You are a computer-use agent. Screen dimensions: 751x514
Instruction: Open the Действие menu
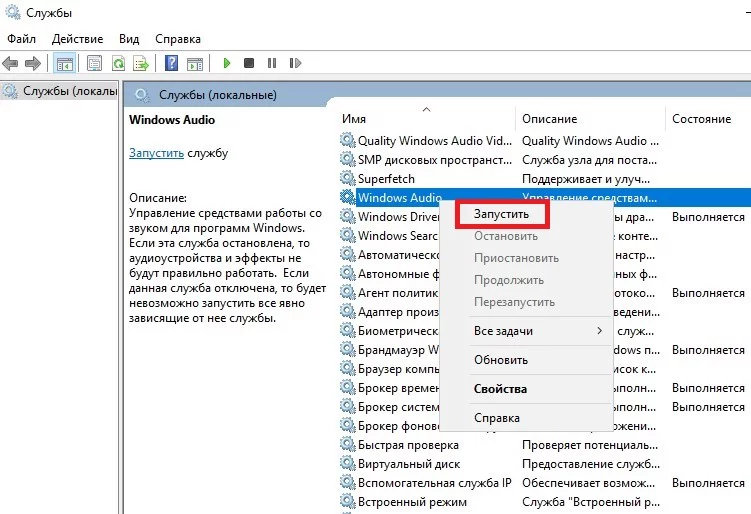(x=78, y=39)
